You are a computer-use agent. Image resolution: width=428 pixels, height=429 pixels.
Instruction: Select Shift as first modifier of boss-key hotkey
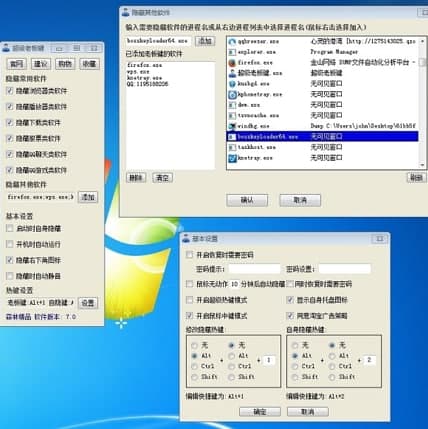pos(195,377)
